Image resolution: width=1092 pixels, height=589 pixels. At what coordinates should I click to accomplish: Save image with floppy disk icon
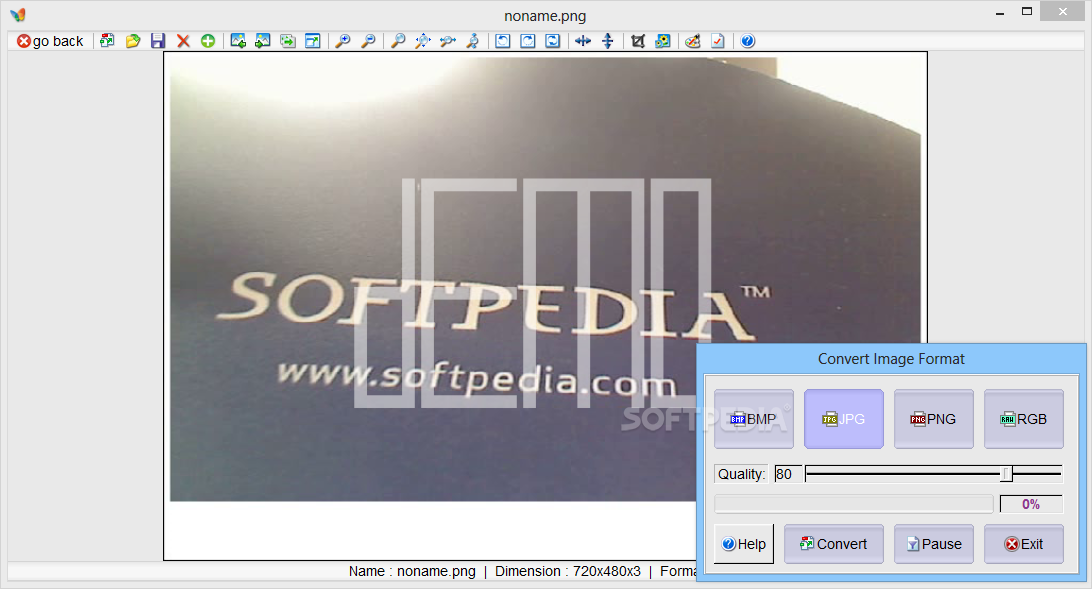tap(158, 41)
